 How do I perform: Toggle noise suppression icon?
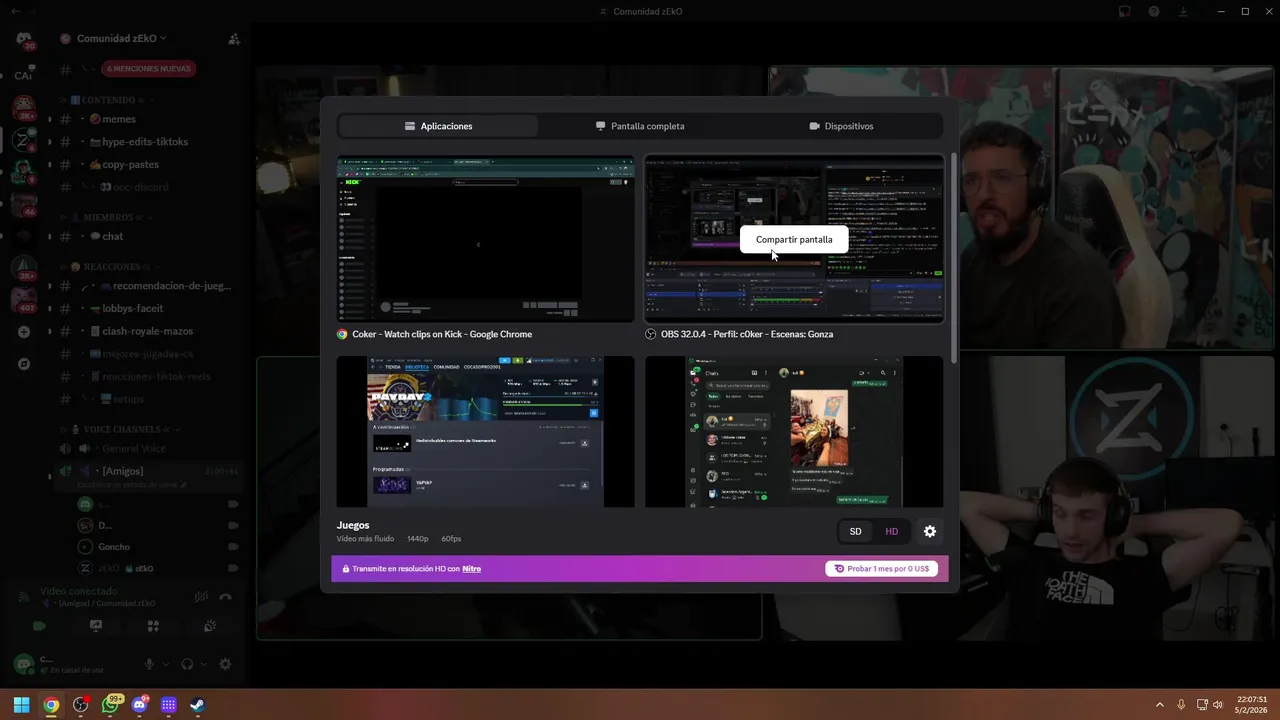pos(202,597)
